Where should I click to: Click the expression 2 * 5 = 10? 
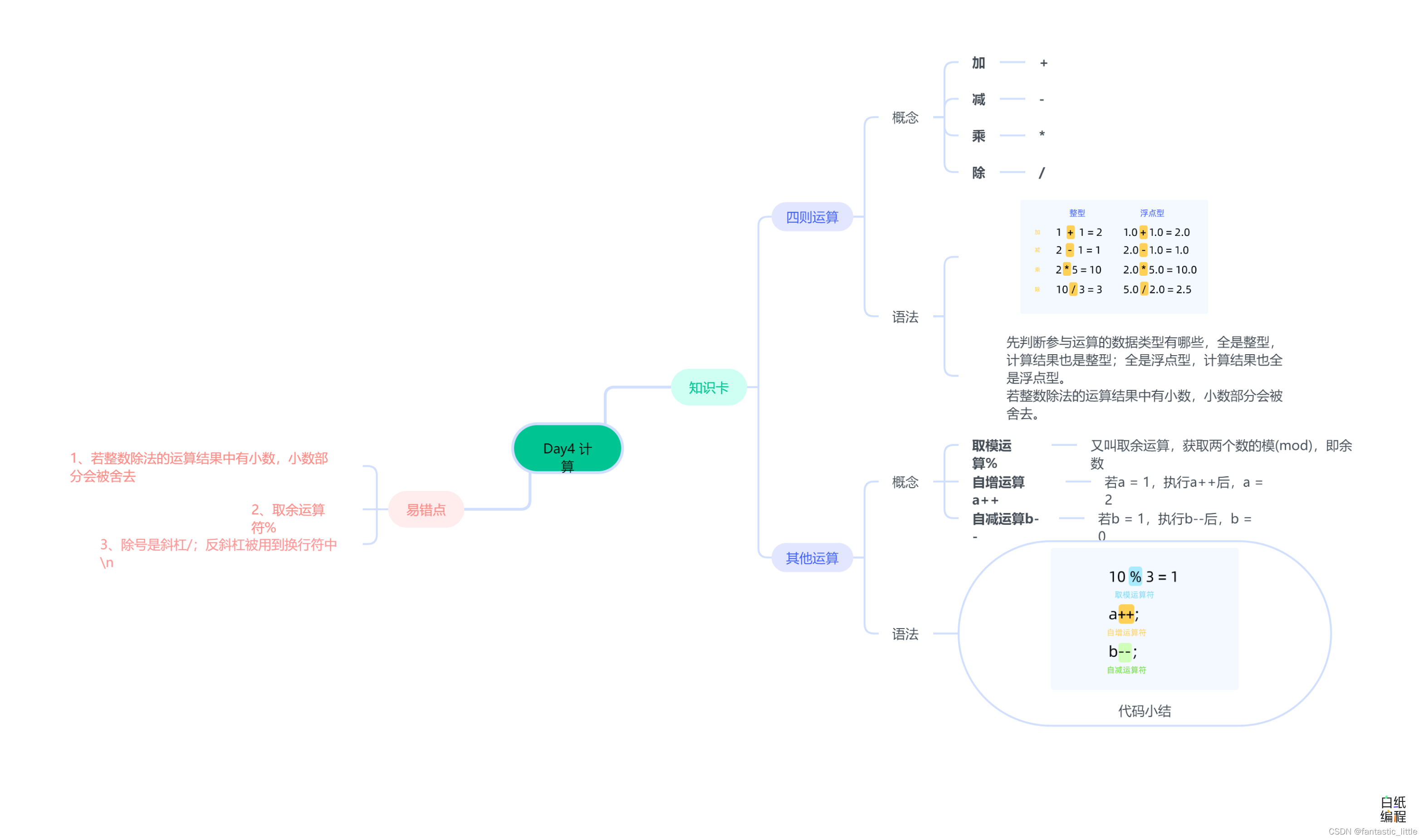[1078, 270]
